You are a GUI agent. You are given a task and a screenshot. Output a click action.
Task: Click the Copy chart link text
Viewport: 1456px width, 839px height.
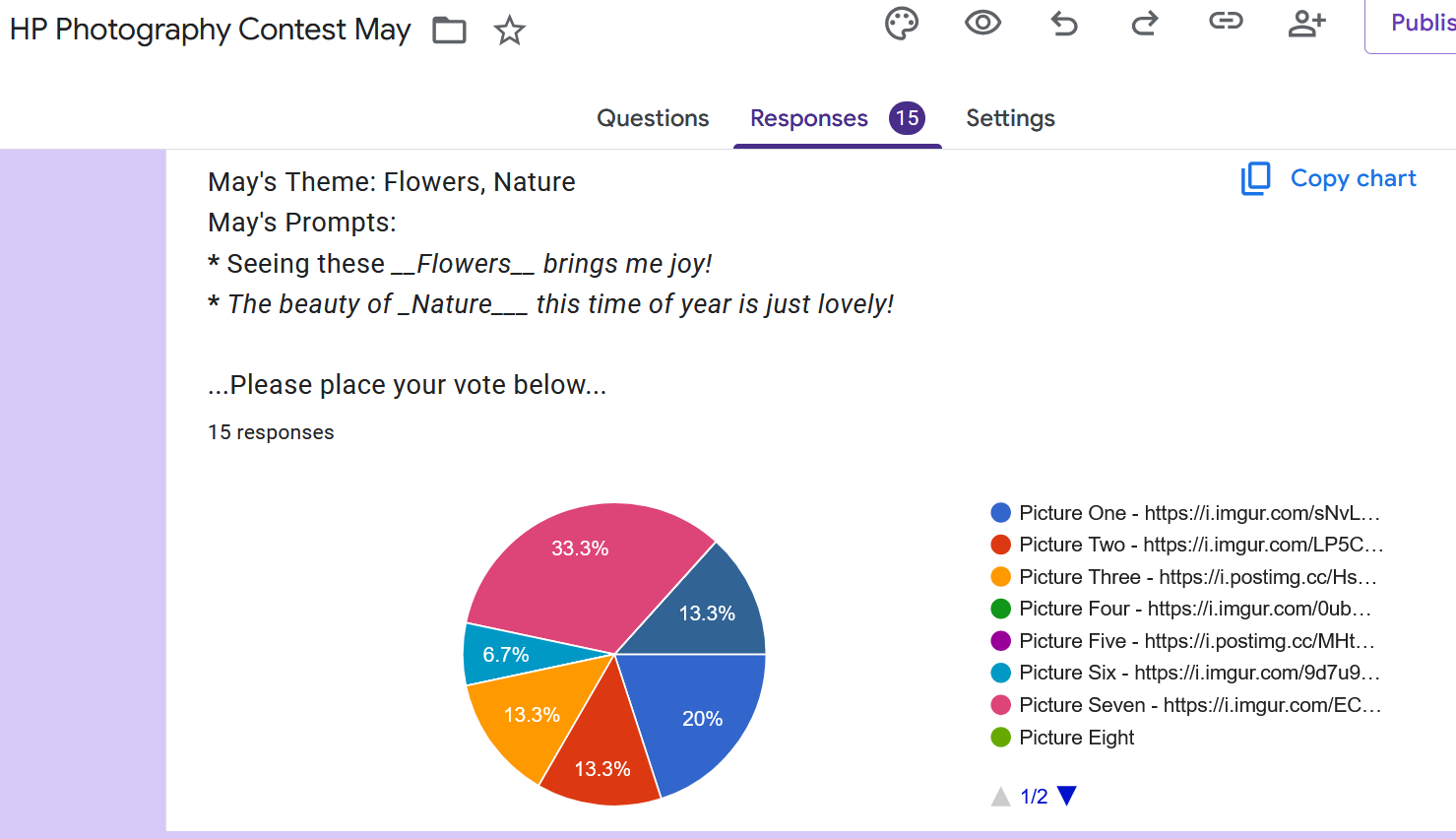click(x=1353, y=178)
